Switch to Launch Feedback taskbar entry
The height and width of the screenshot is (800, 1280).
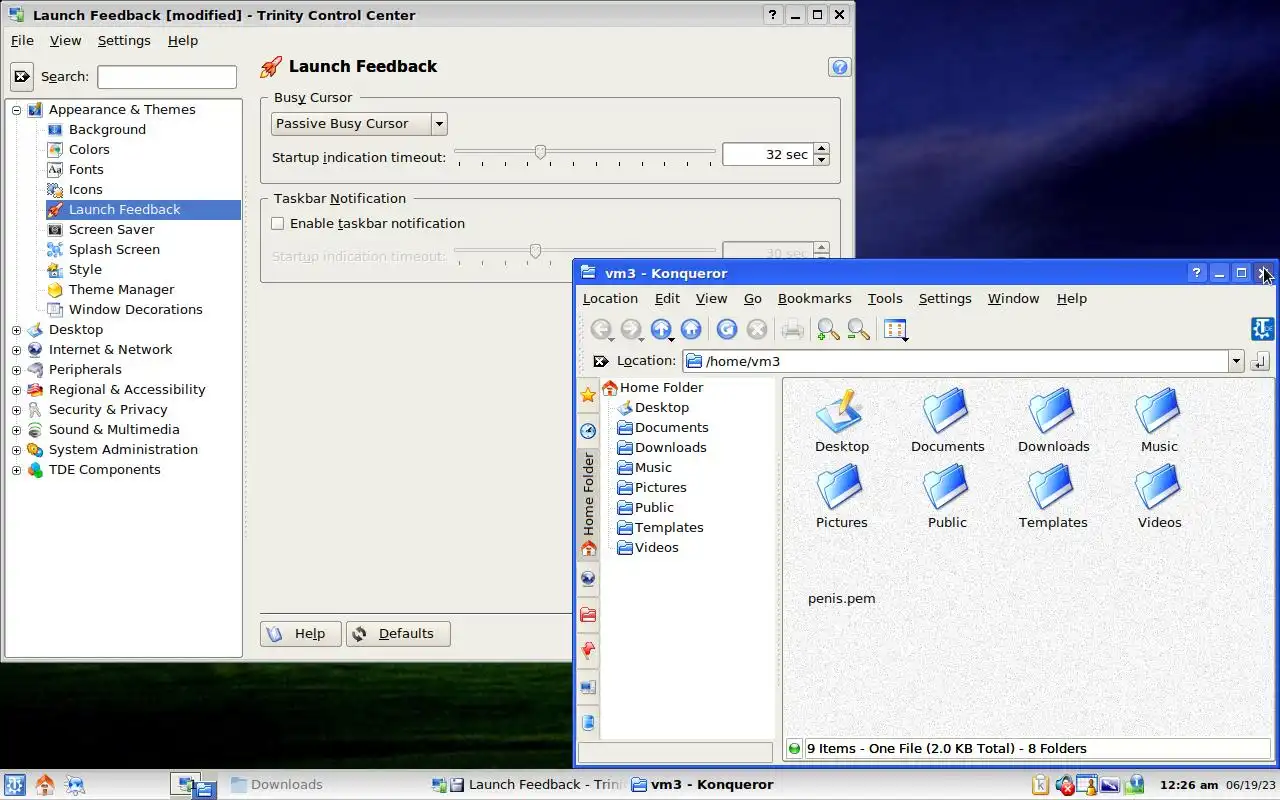tap(528, 785)
